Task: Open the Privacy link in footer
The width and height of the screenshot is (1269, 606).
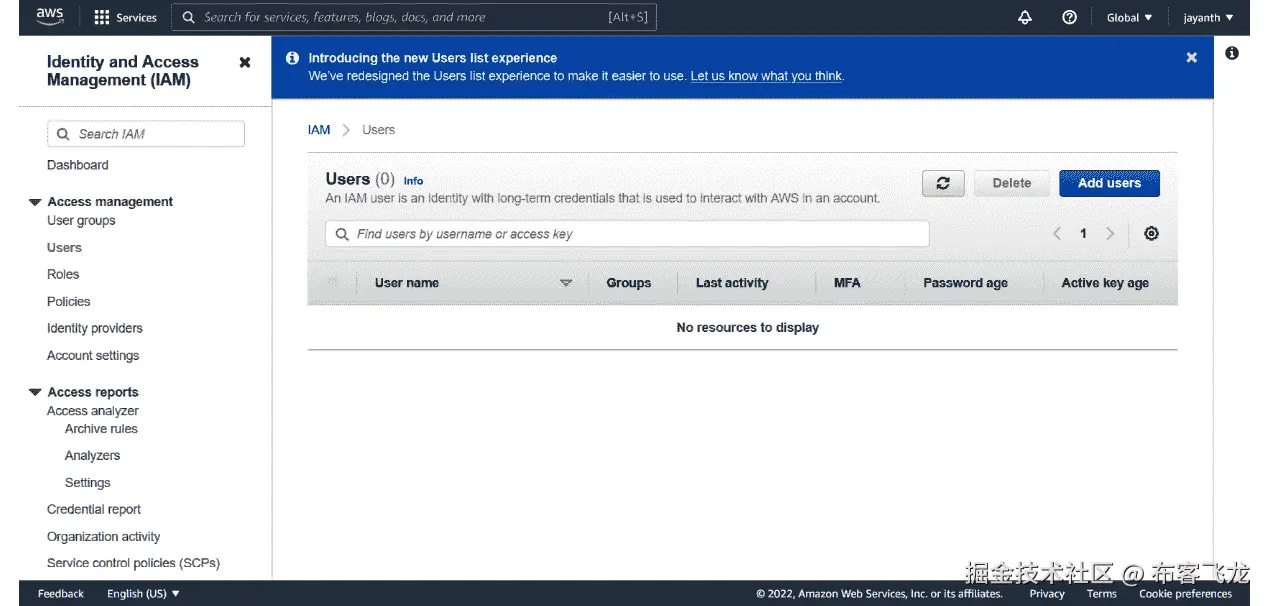Action: 1047,593
